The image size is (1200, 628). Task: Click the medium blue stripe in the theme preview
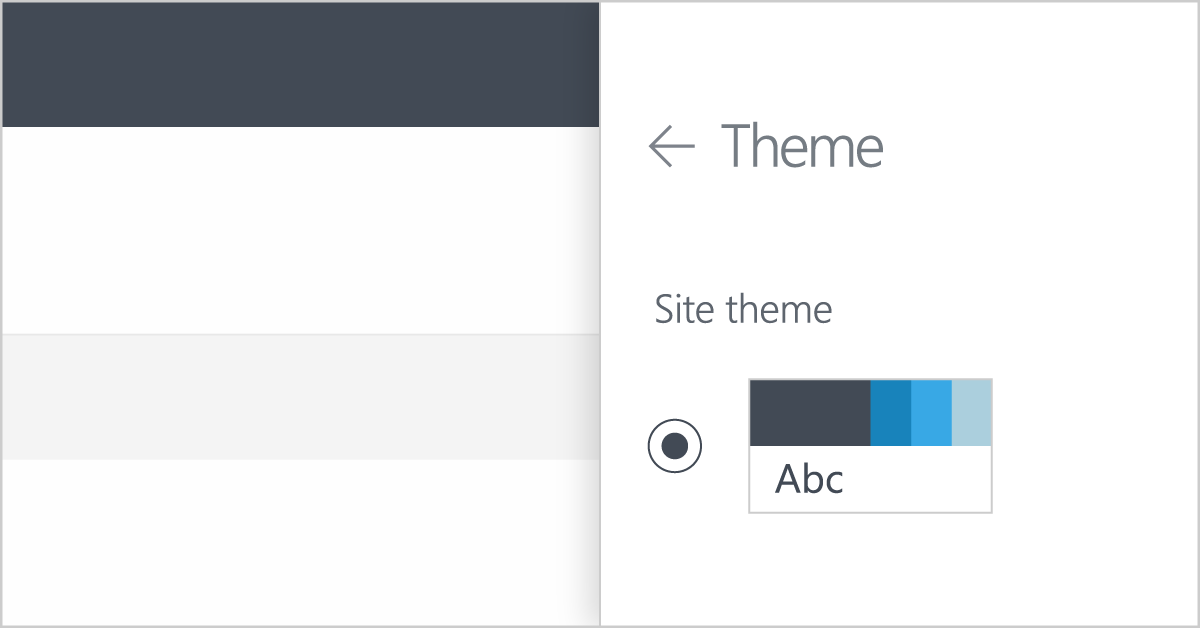point(889,412)
